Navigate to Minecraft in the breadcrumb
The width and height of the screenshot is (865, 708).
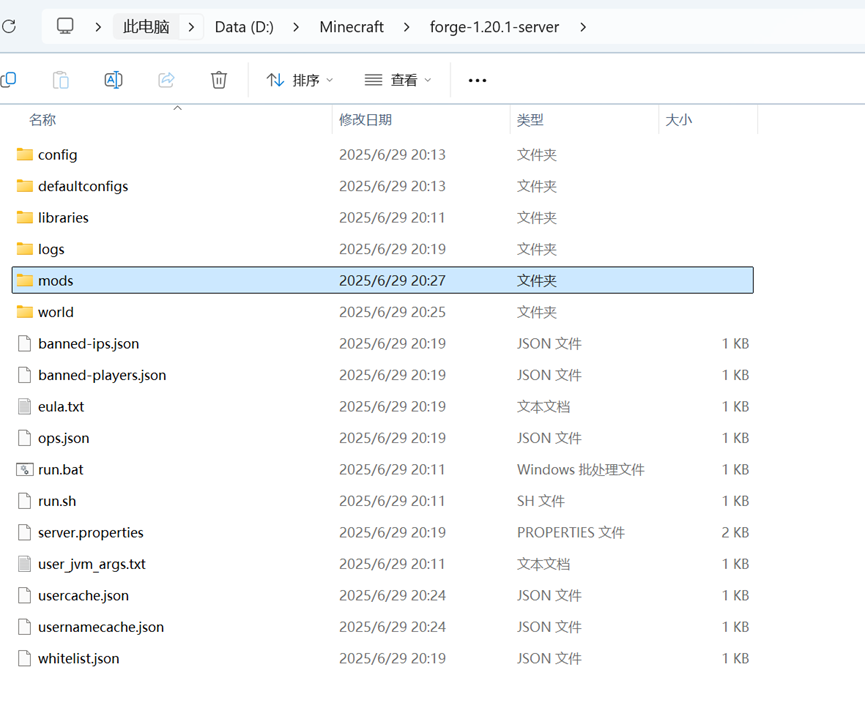[x=351, y=26]
